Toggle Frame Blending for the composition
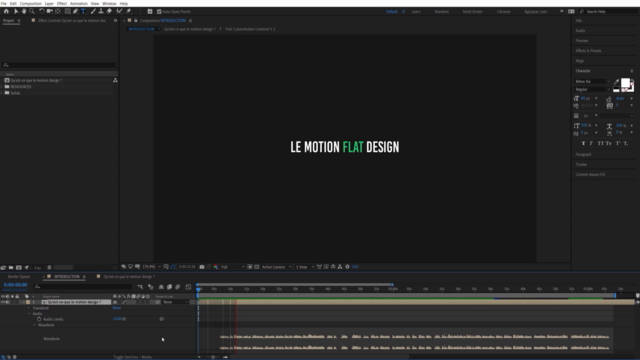 pos(169,287)
